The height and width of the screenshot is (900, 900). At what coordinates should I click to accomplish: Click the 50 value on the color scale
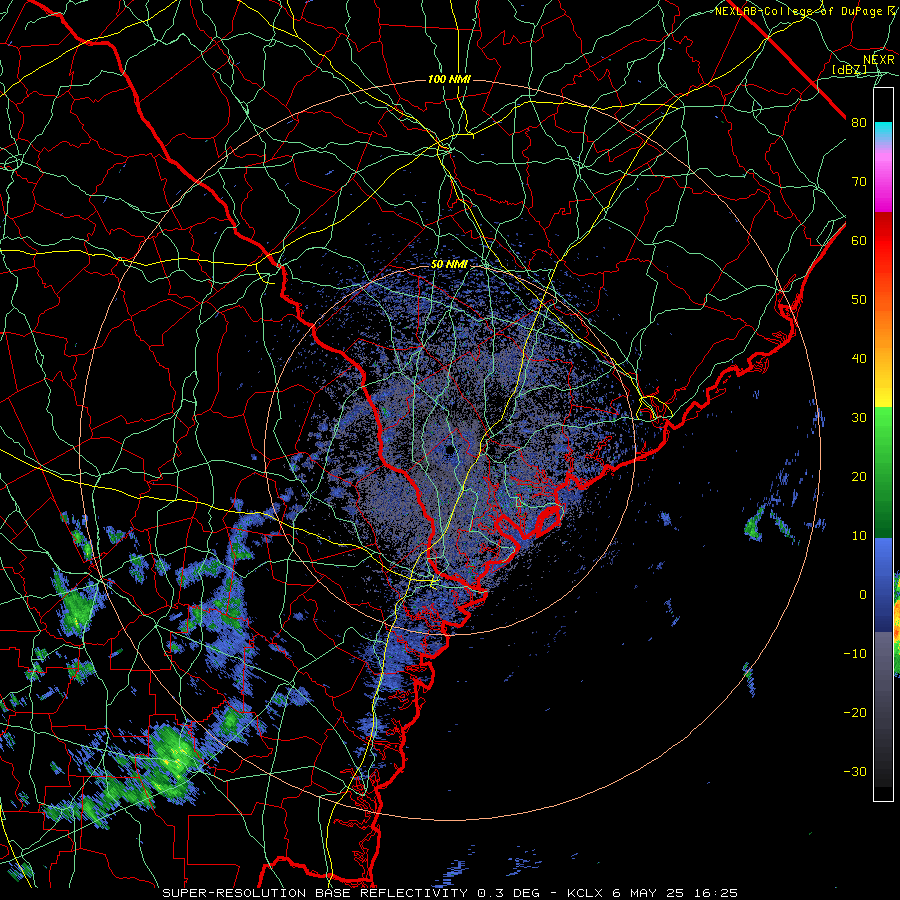[x=859, y=300]
